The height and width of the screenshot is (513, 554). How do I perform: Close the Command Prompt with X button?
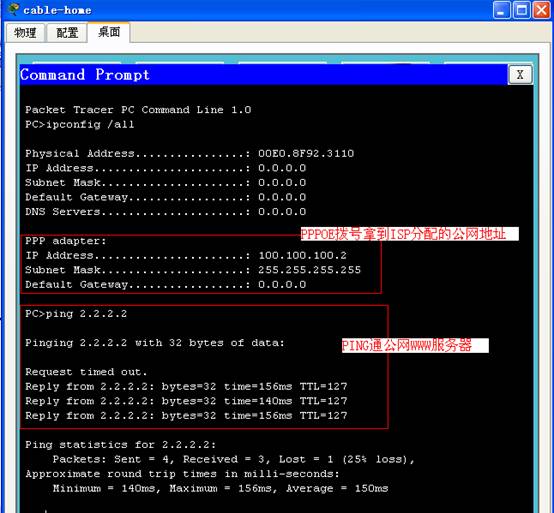coord(520,75)
